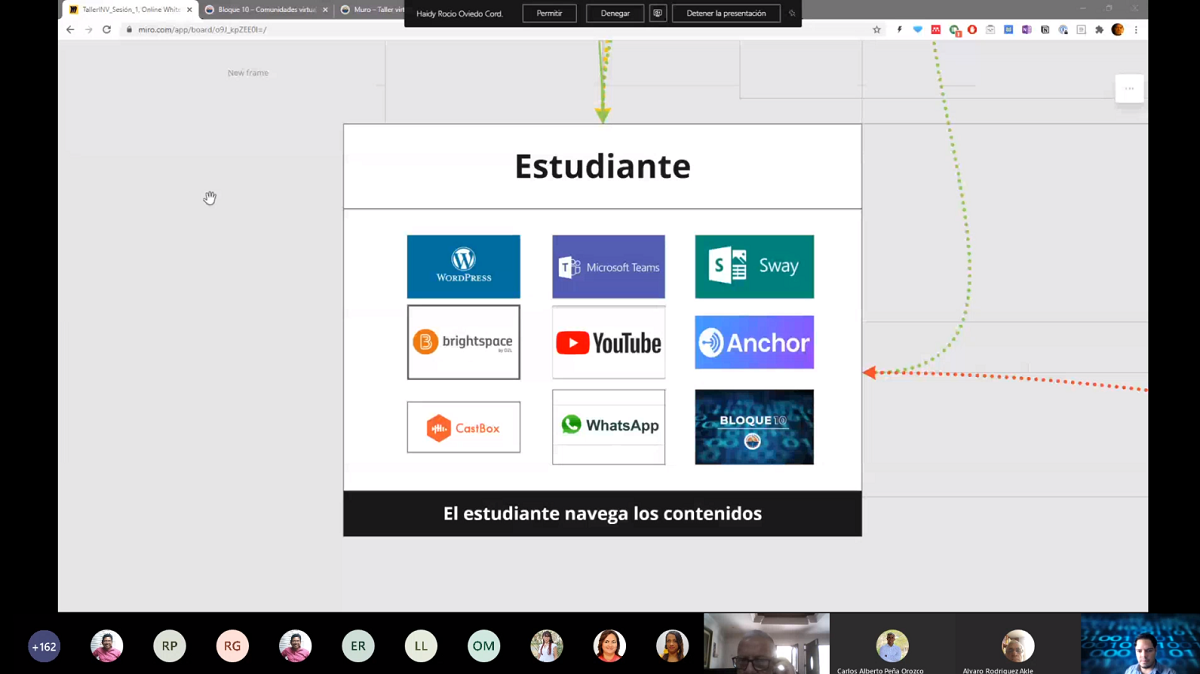Click the 'New frame' label
Screen dimensions: 1200x674
[x=248, y=73]
